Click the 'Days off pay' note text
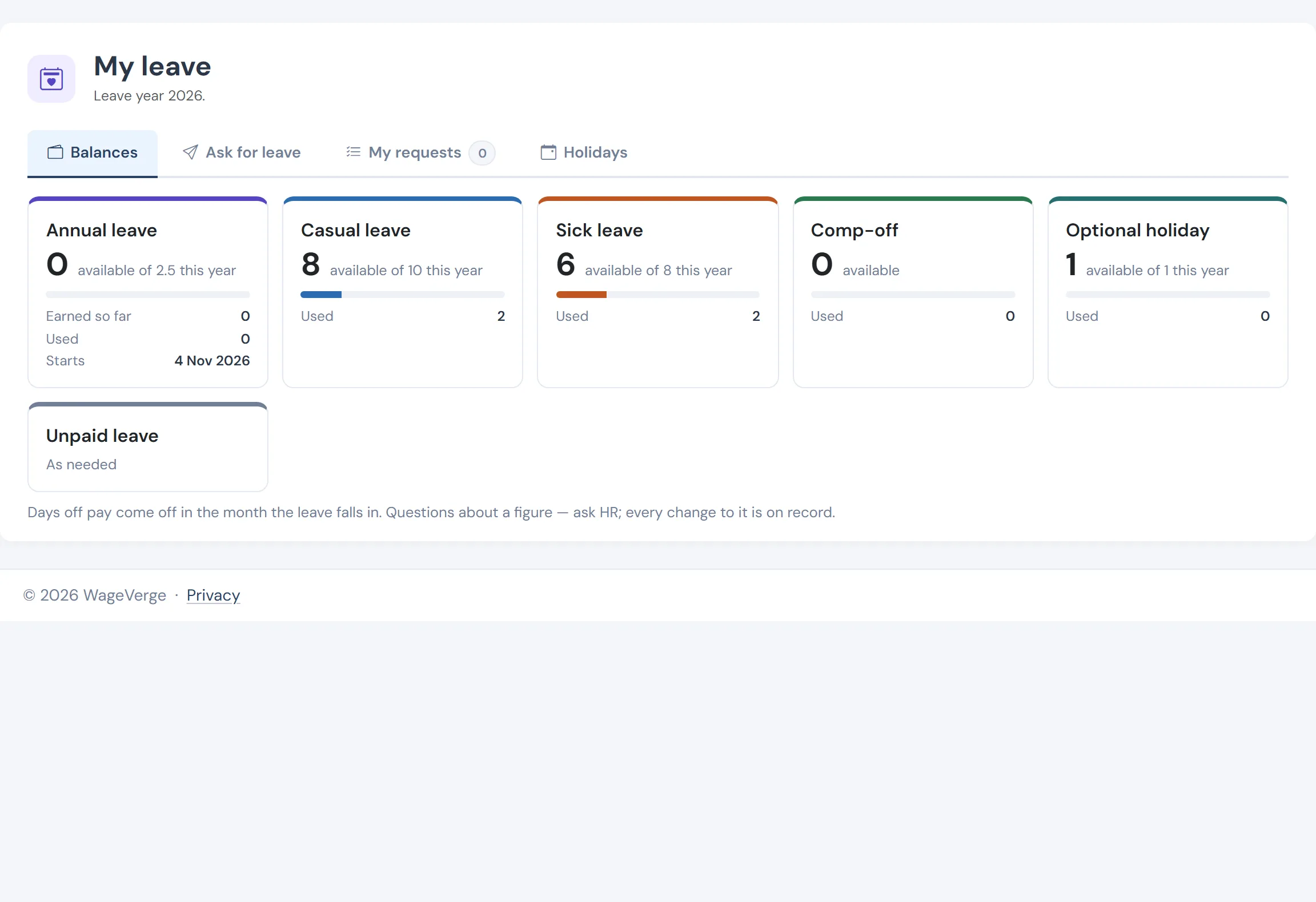The width and height of the screenshot is (1316, 902). pyautogui.click(x=431, y=512)
